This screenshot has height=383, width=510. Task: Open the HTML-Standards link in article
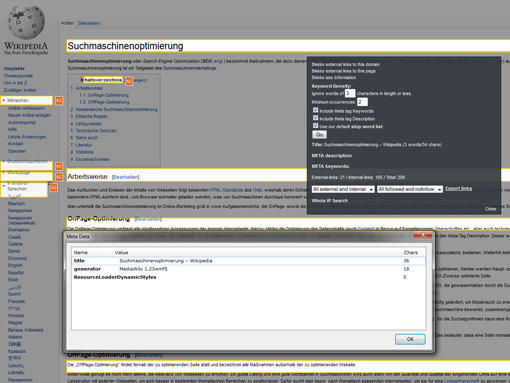pos(226,190)
